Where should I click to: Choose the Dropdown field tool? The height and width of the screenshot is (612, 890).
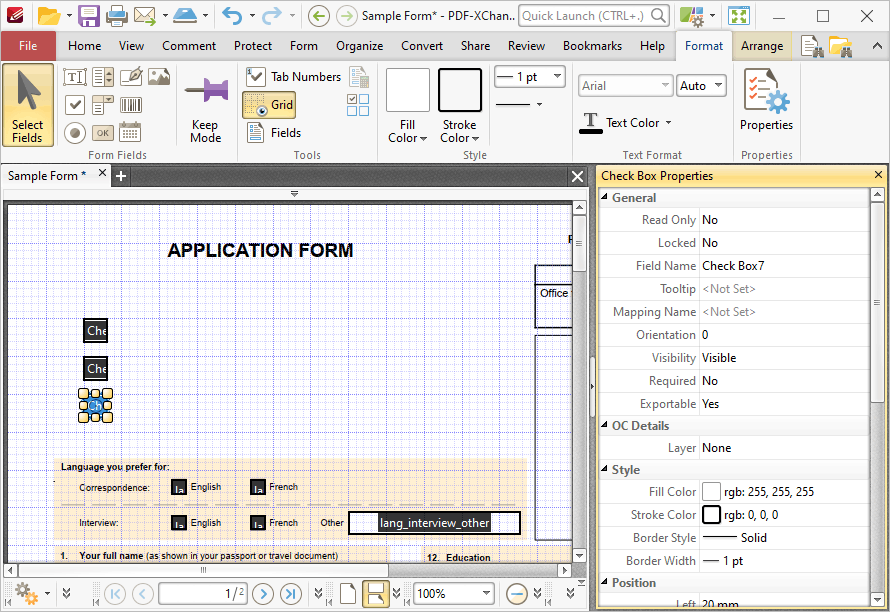point(103,105)
